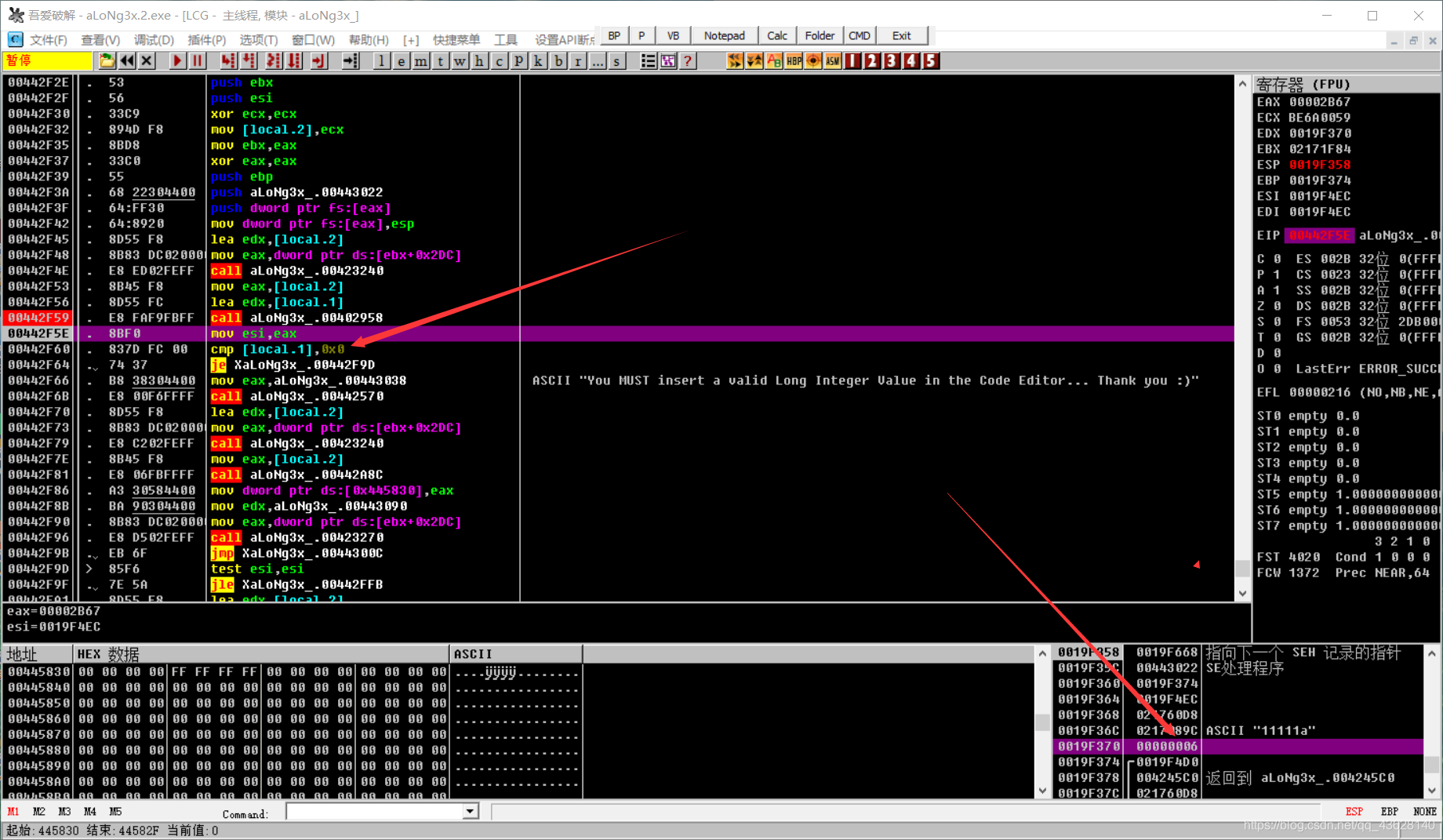Click the HBP hardware breakpoint icon
The height and width of the screenshot is (840, 1443).
tap(794, 60)
